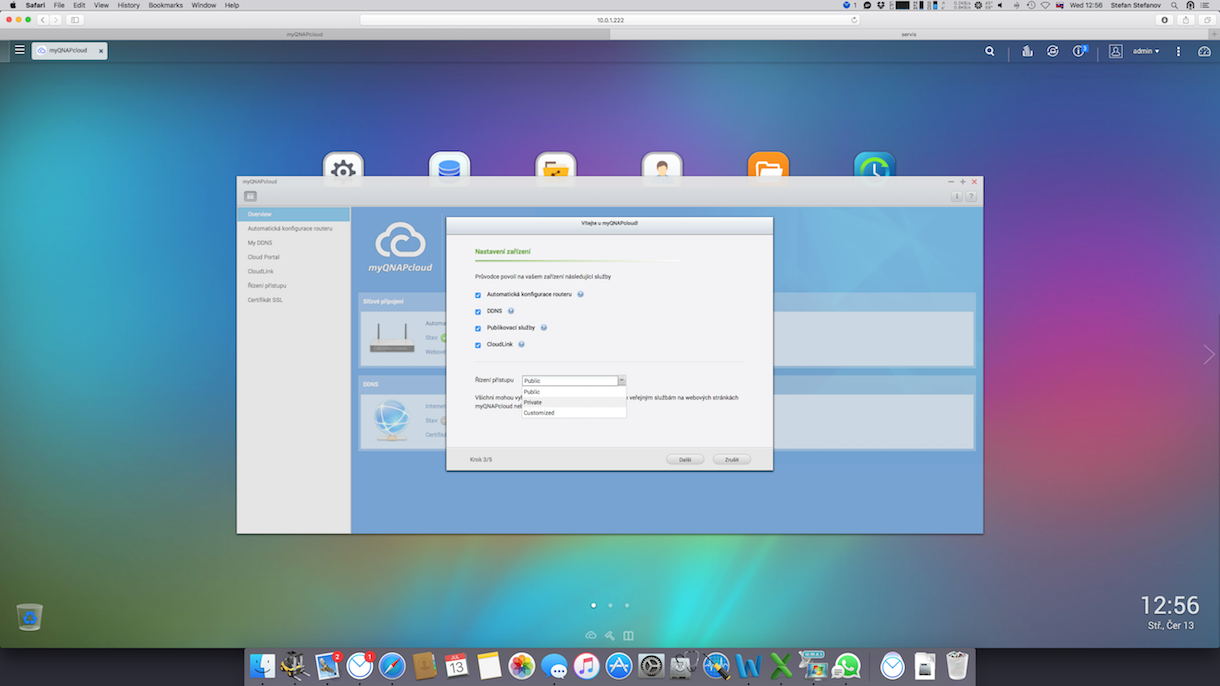Expand the admin user menu
The image size is (1220, 686).
click(x=1146, y=51)
